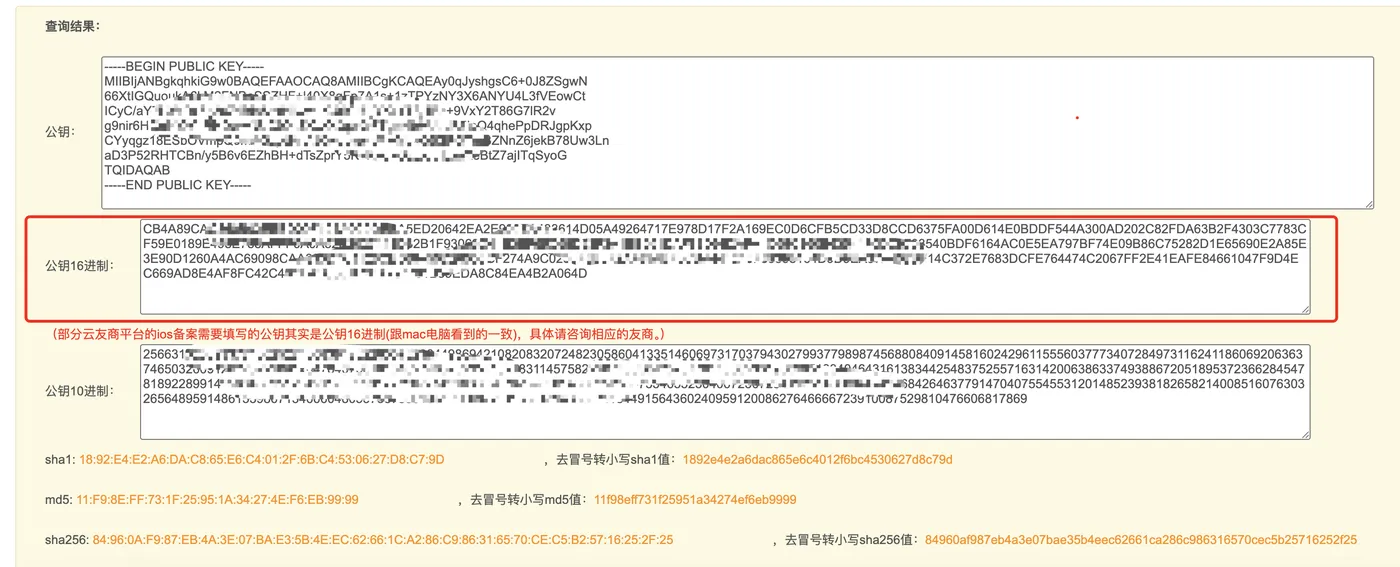This screenshot has width=1400, height=567.
Task: Click the sha256 value 84:96:0A:F9:87:EB
Action: click(383, 540)
